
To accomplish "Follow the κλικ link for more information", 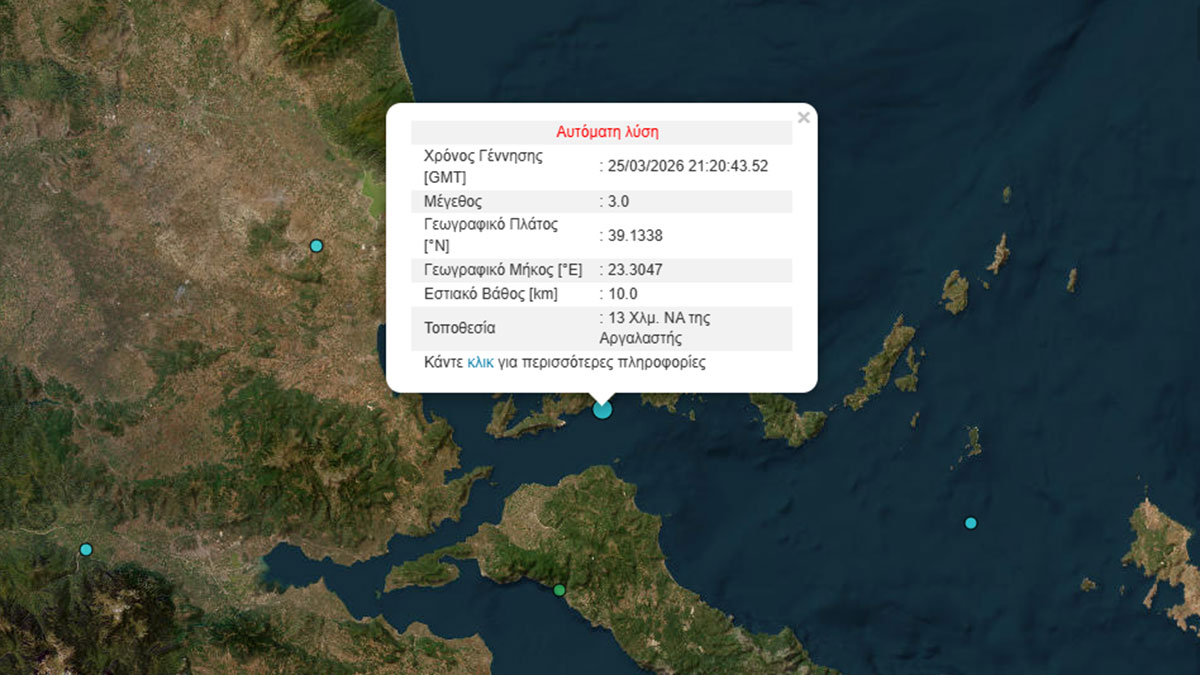I will coord(483,362).
